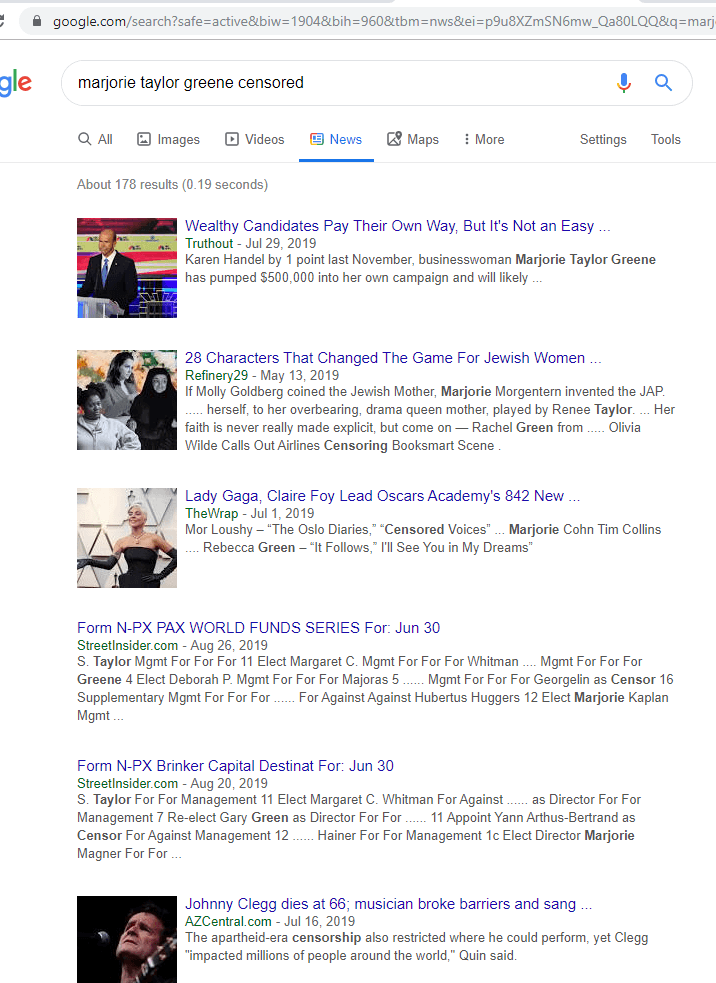Switch to the Images search tab
This screenshot has height=983, width=716.
tap(168, 140)
